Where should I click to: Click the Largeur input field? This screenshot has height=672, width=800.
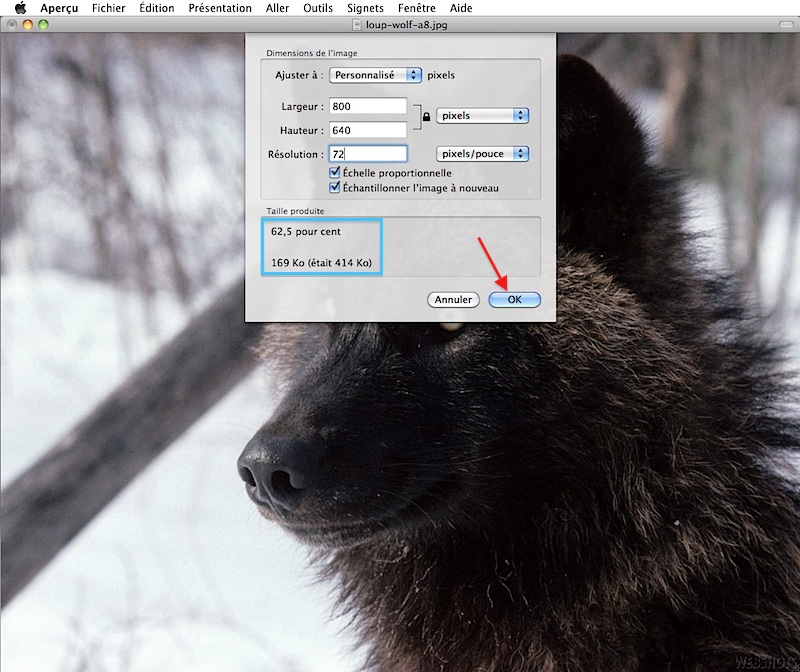(367, 106)
